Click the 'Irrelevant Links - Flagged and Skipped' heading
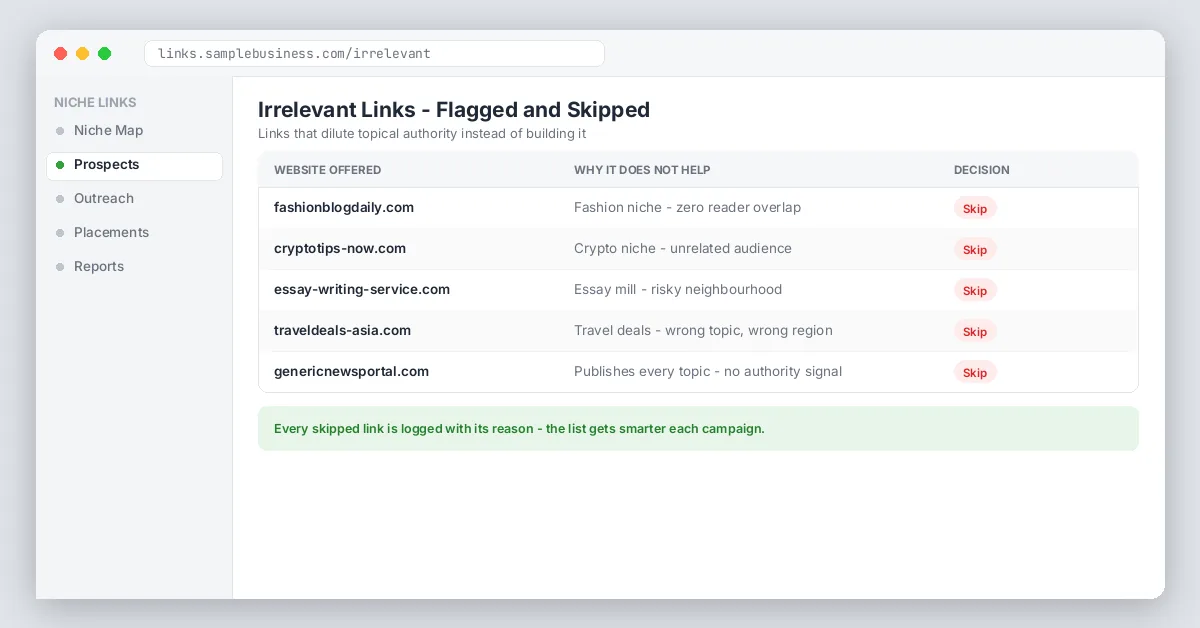Viewport: 1200px width, 628px height. 454,110
